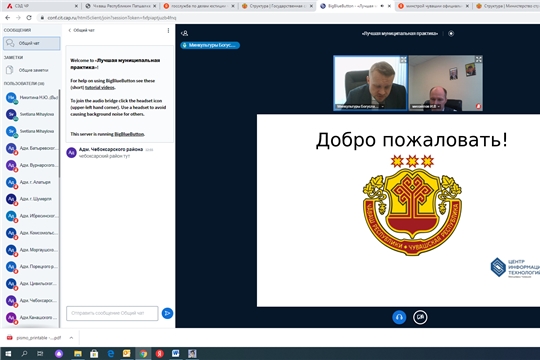Open Edge browser from taskbar
The width and height of the screenshot is (540, 360).
tap(111, 353)
